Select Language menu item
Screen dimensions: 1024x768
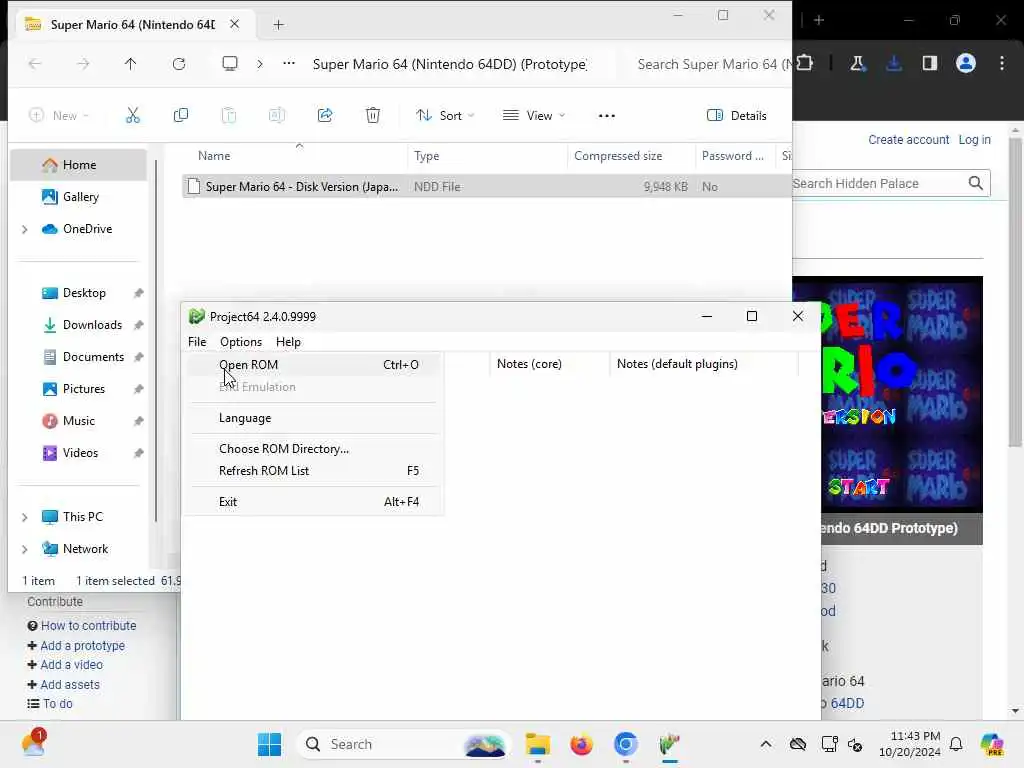pyautogui.click(x=315, y=418)
